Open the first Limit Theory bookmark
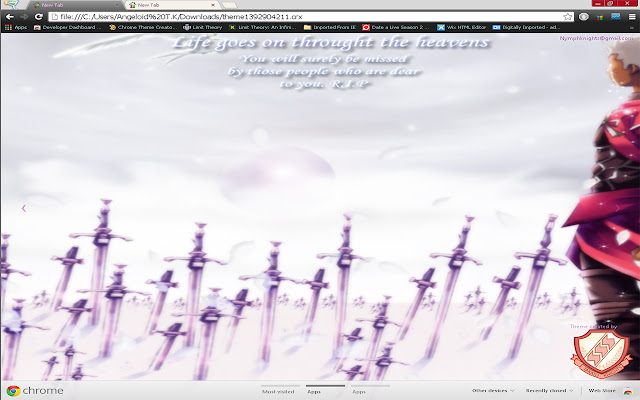Viewport: 640px width, 400px height. [203, 27]
